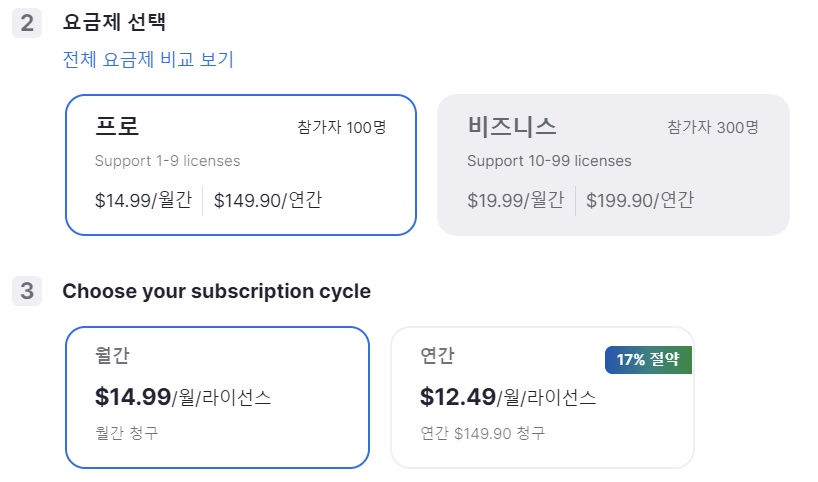Click the $12.49/월/라이선스 annual price
This screenshot has height=482, width=818.
pos(508,397)
